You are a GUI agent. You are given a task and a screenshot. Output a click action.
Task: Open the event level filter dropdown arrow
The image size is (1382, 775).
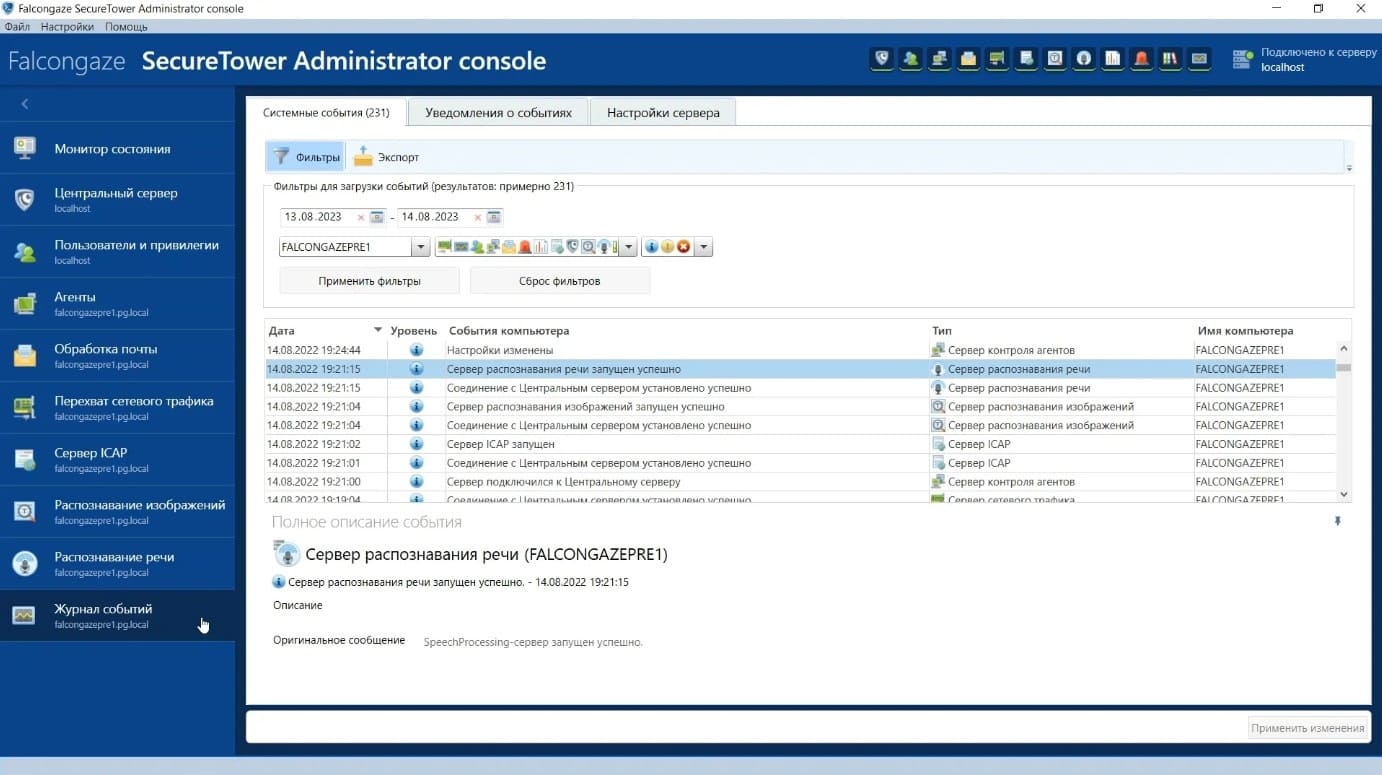pos(703,247)
